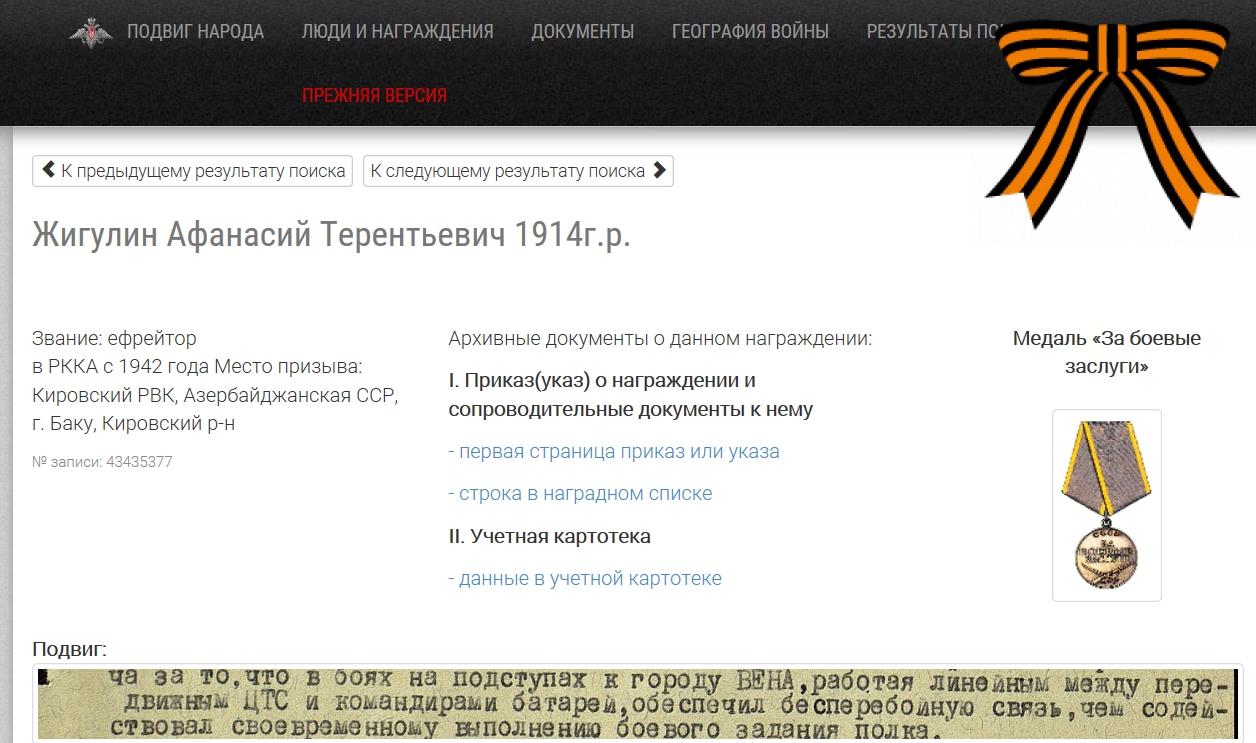Open the ГЕОГРАФИЯ ВОЙНЫ menu item
This screenshot has width=1256, height=743.
click(x=750, y=32)
